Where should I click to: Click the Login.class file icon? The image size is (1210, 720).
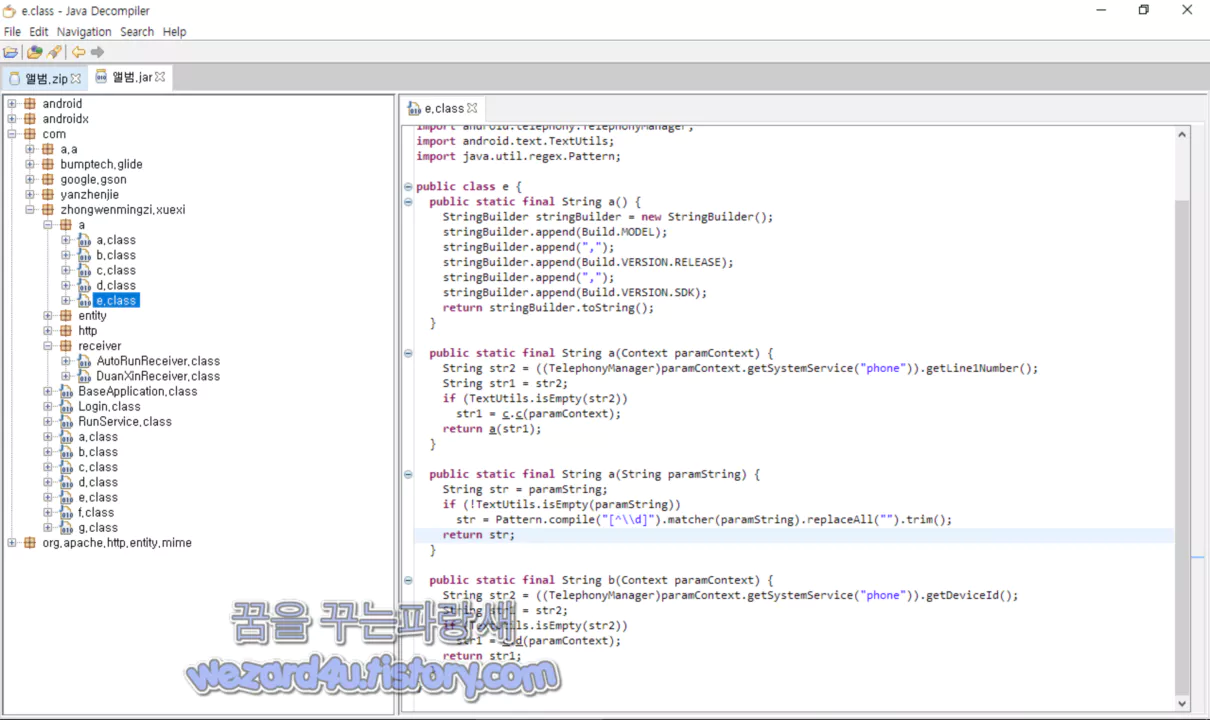coord(66,407)
